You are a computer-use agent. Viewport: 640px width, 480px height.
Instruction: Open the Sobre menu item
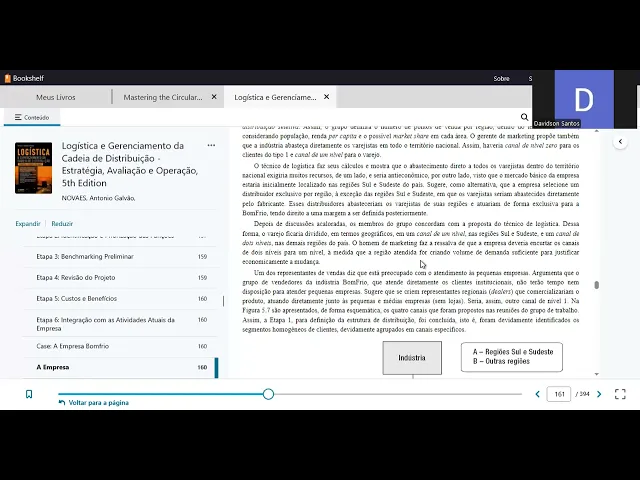(x=501, y=78)
